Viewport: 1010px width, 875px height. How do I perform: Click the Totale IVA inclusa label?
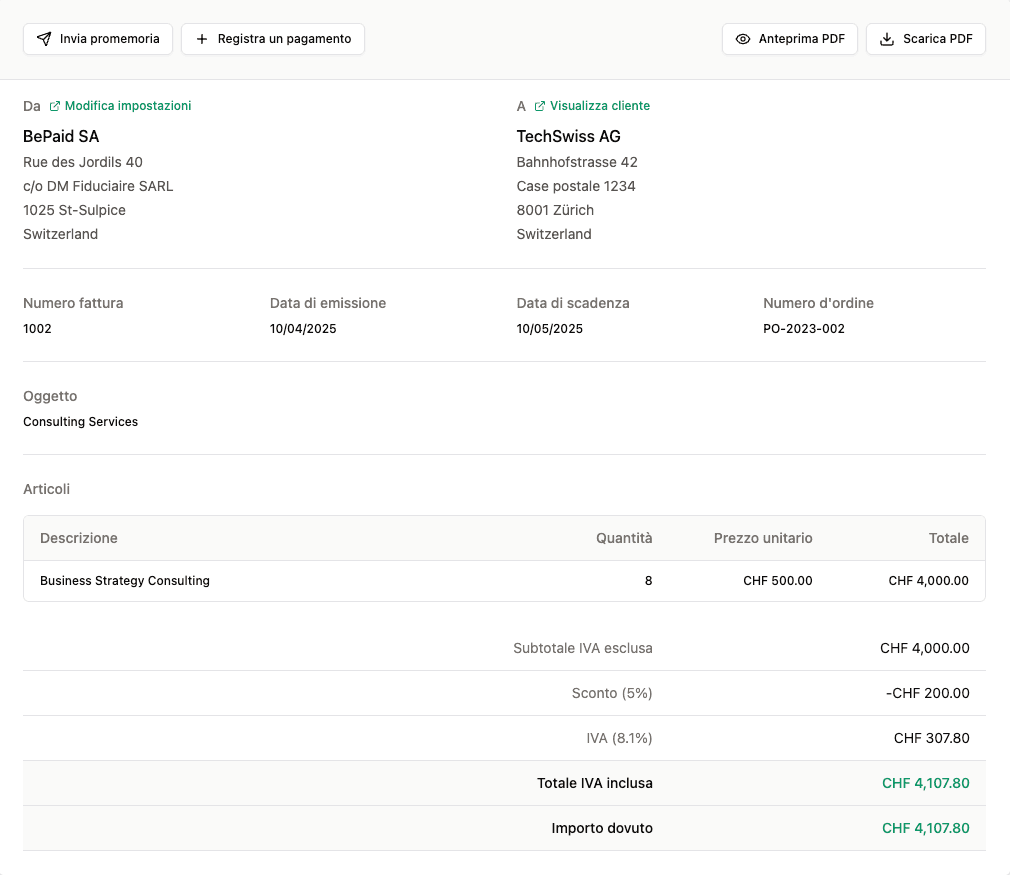tap(595, 784)
